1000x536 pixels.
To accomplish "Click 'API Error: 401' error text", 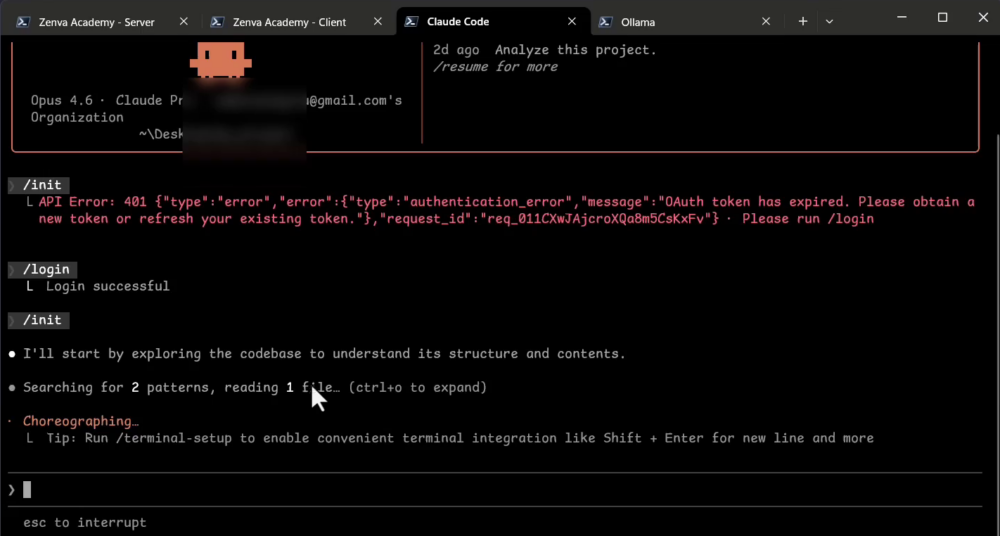I will 94,202.
